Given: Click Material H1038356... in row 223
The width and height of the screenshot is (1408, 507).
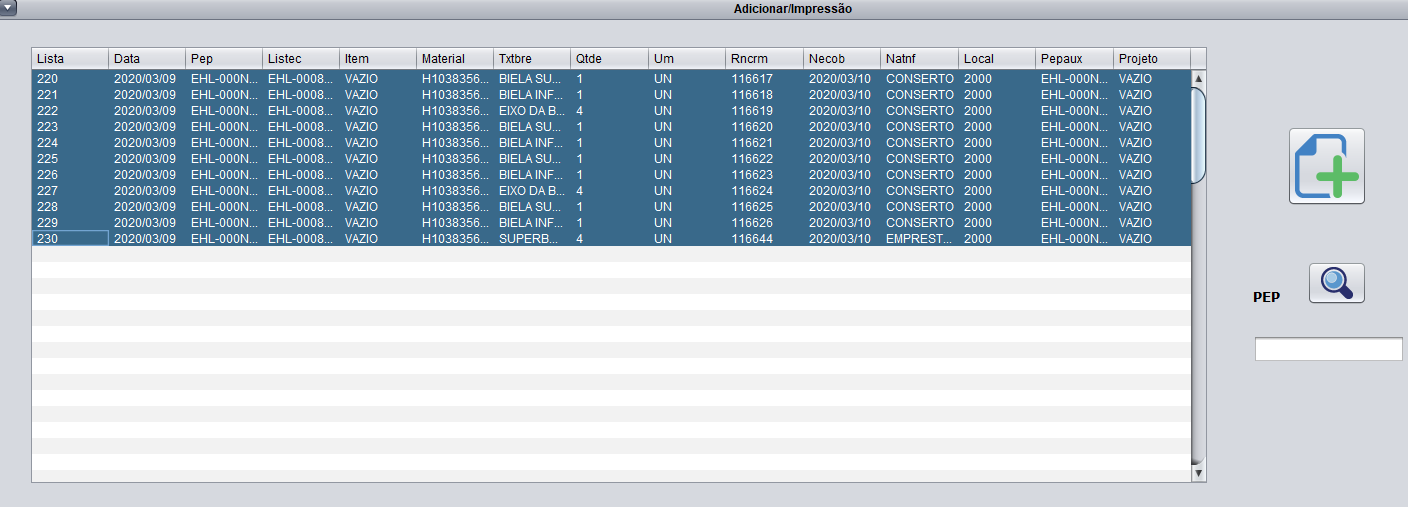Looking at the screenshot, I should tap(455, 126).
